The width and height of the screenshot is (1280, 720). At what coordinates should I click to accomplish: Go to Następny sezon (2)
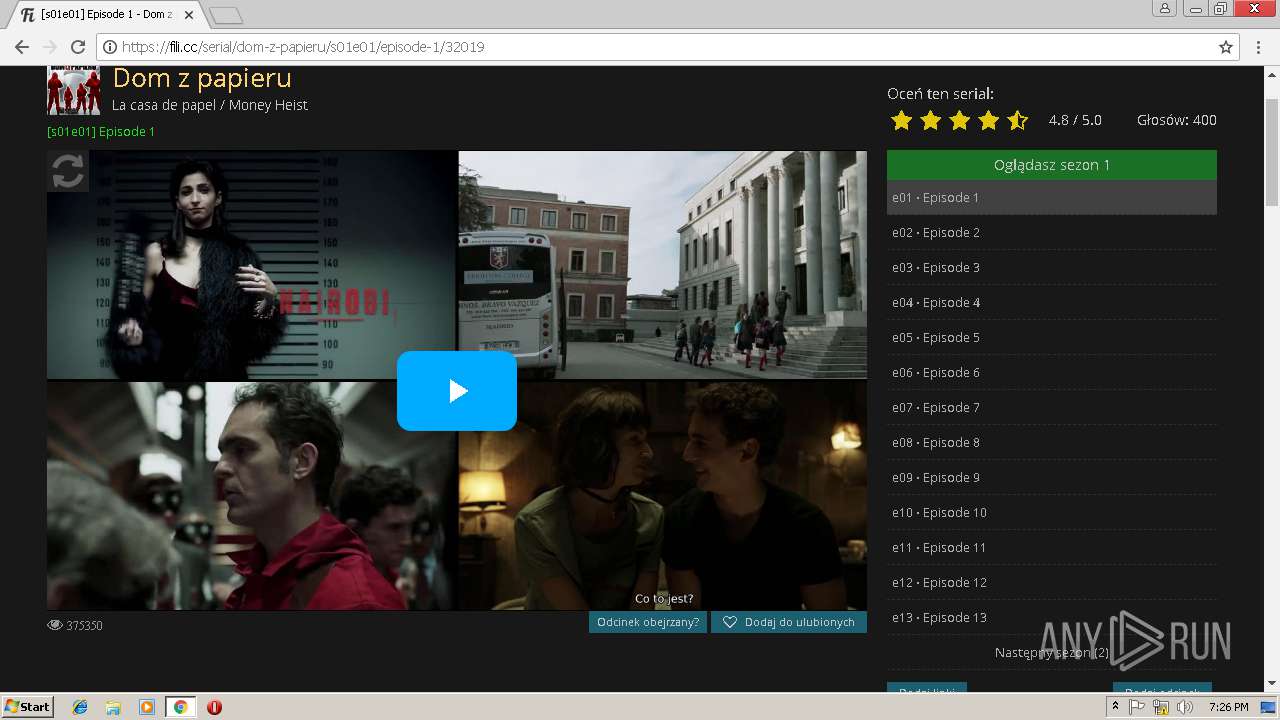pos(1052,652)
